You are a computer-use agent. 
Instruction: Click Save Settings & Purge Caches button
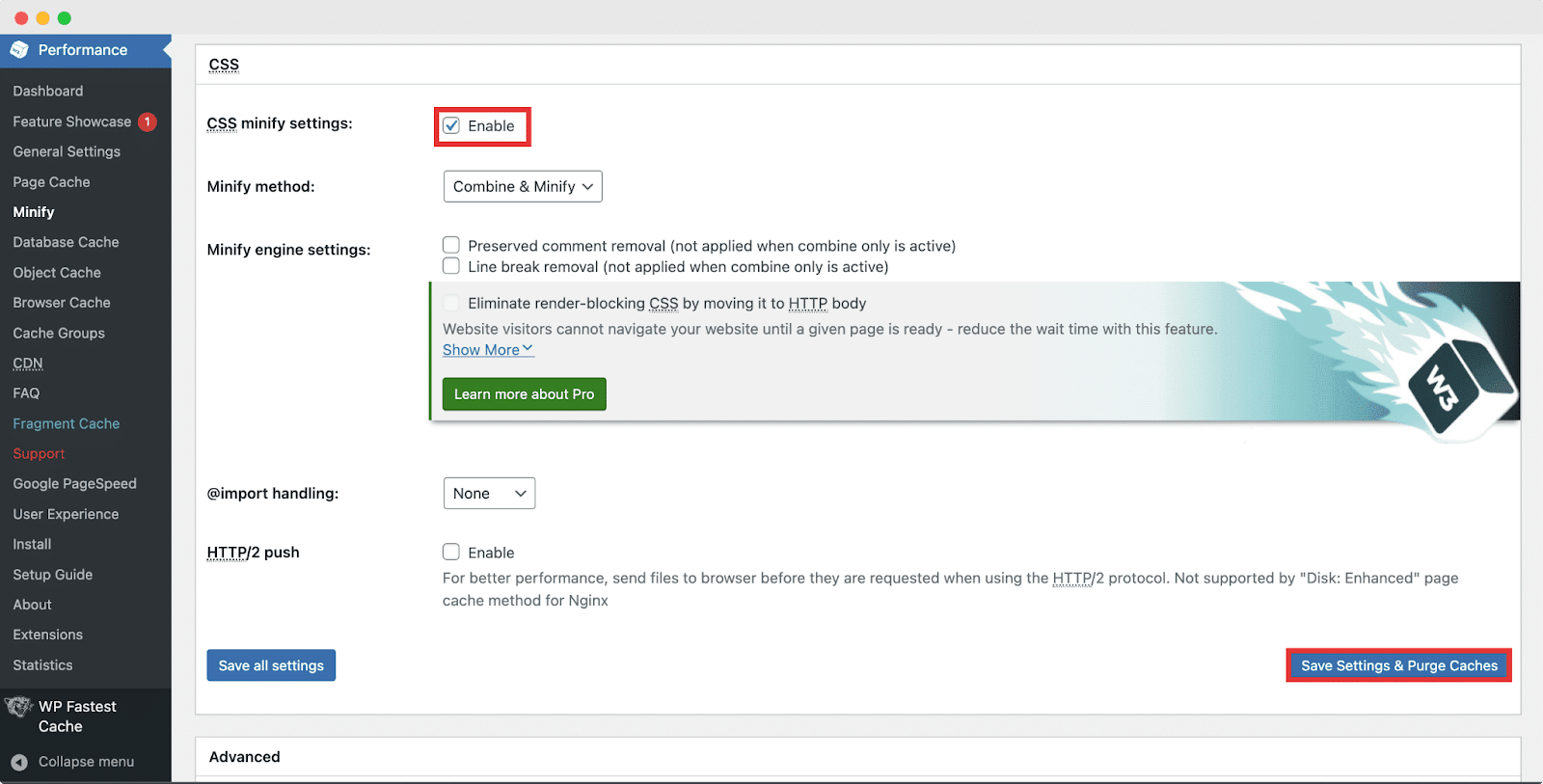click(x=1399, y=665)
